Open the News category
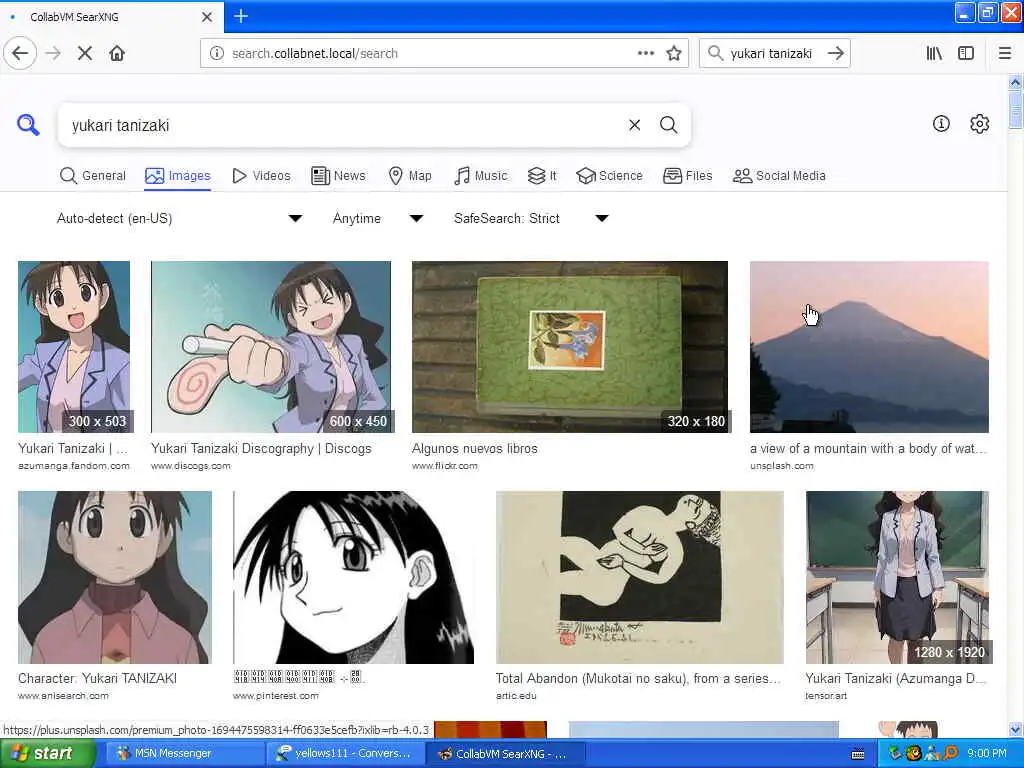 (338, 176)
